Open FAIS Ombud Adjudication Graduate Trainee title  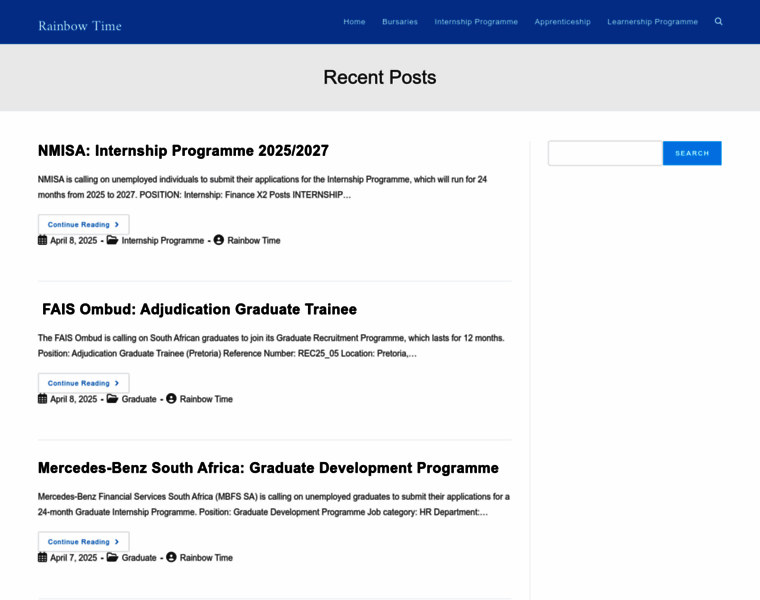(x=199, y=309)
